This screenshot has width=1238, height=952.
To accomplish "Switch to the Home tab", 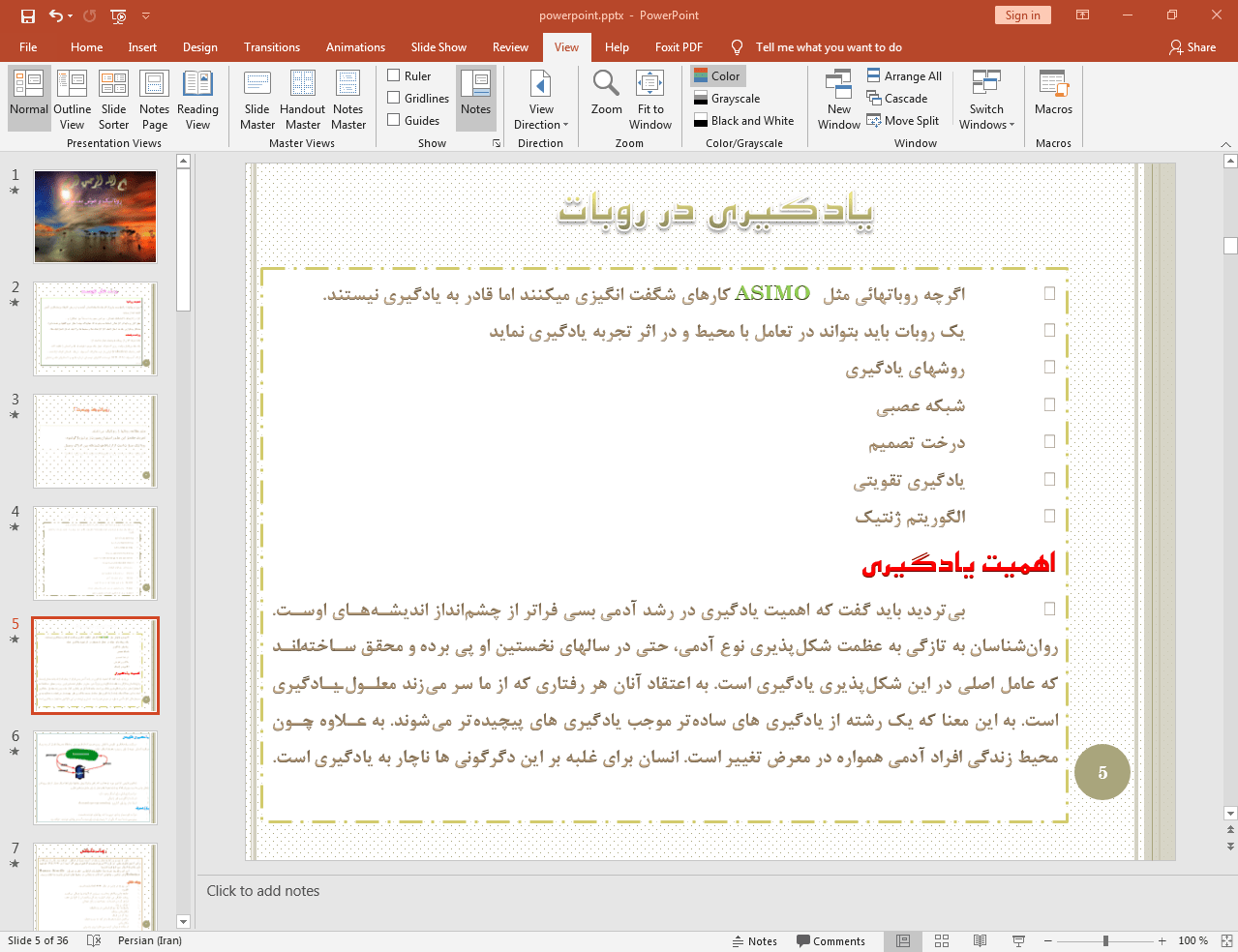I will (x=86, y=46).
